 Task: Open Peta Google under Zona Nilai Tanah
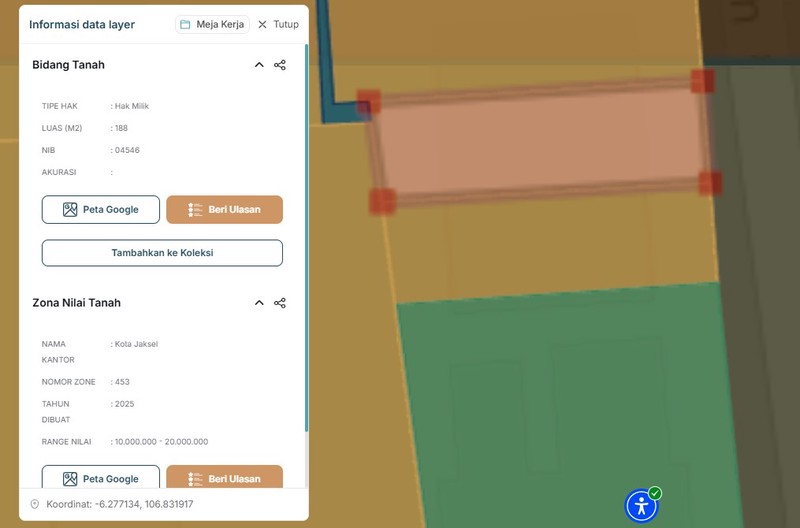[x=101, y=478]
